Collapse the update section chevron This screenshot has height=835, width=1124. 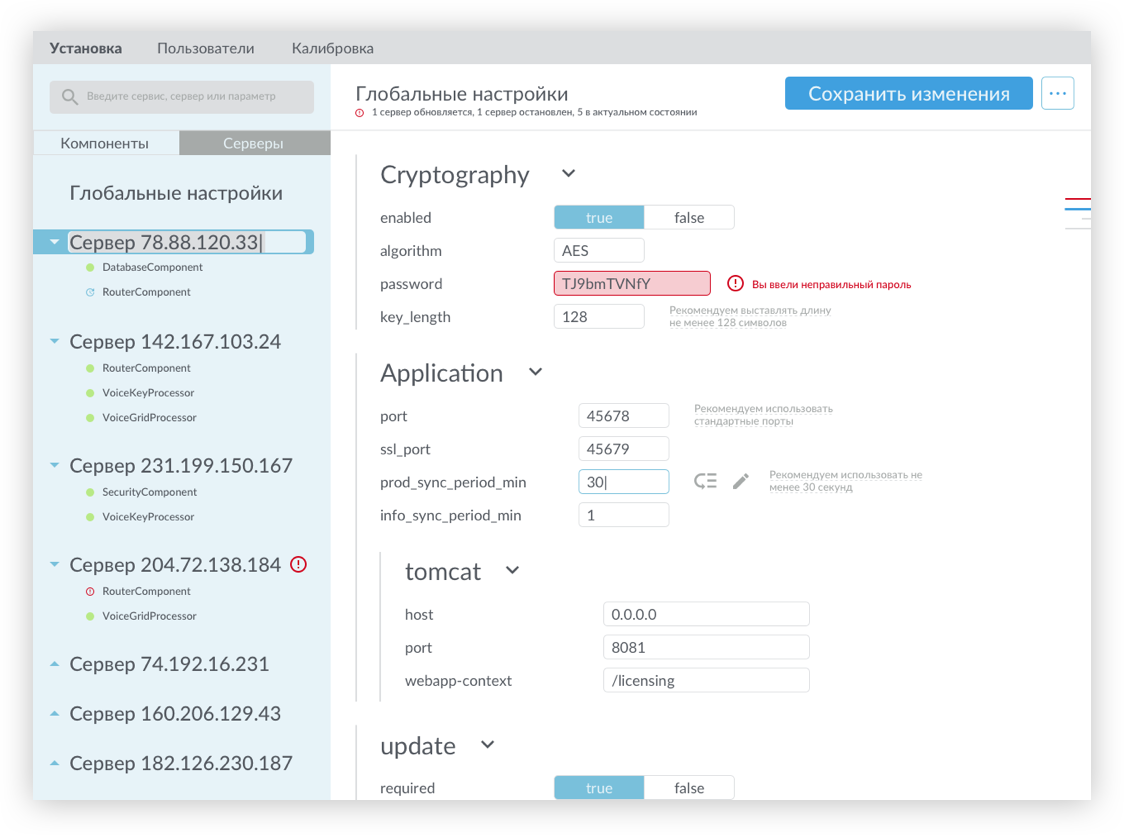pyautogui.click(x=487, y=745)
